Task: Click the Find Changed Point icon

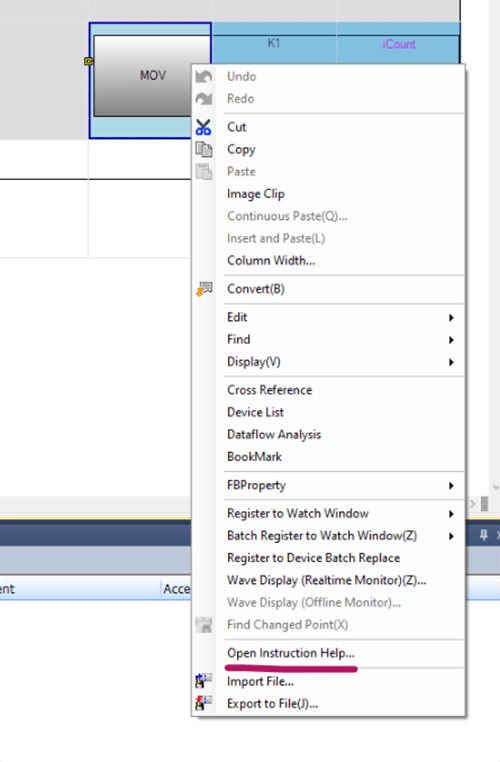Action: click(204, 625)
